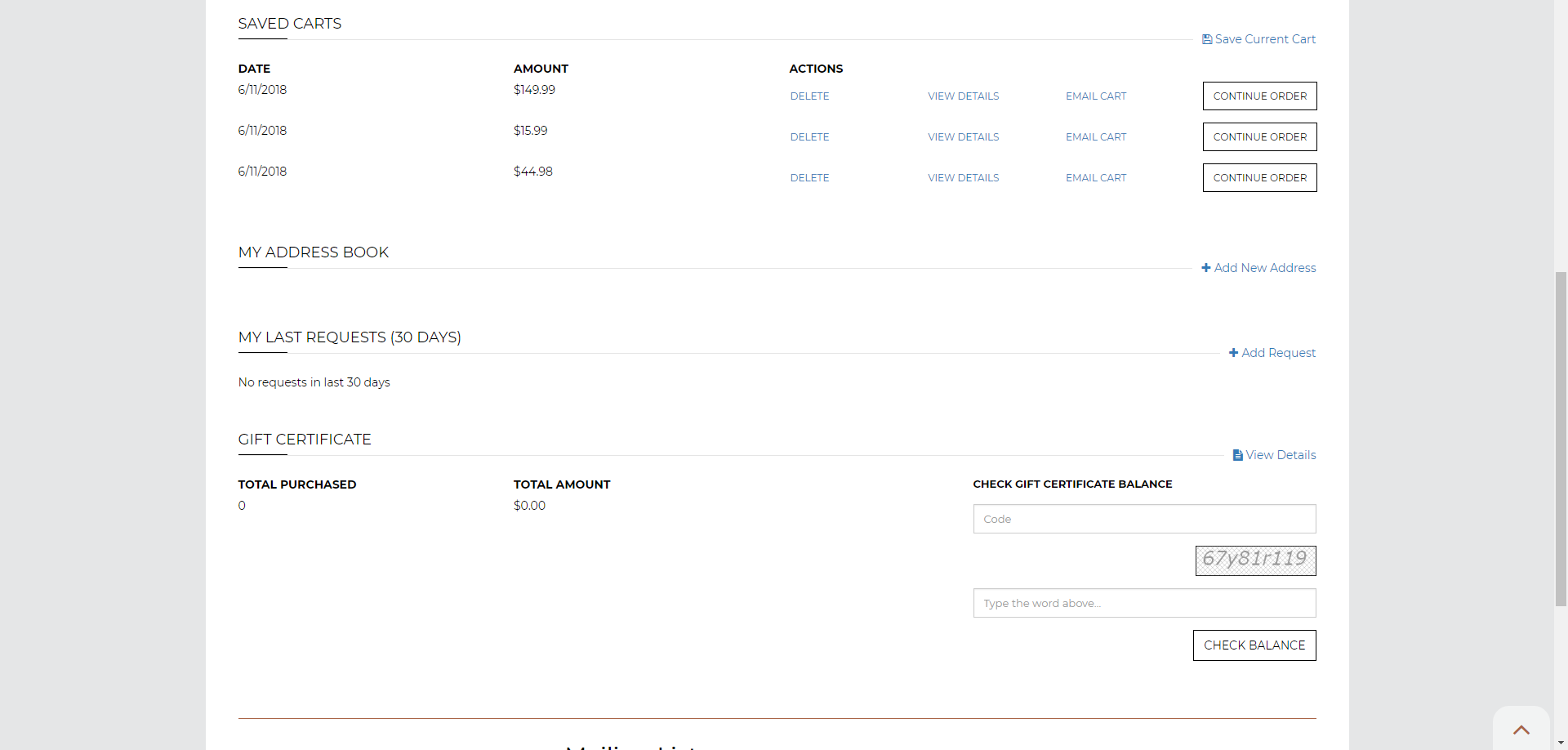The width and height of the screenshot is (1568, 750).
Task: Email the $15.99 saved cart
Action: point(1095,137)
